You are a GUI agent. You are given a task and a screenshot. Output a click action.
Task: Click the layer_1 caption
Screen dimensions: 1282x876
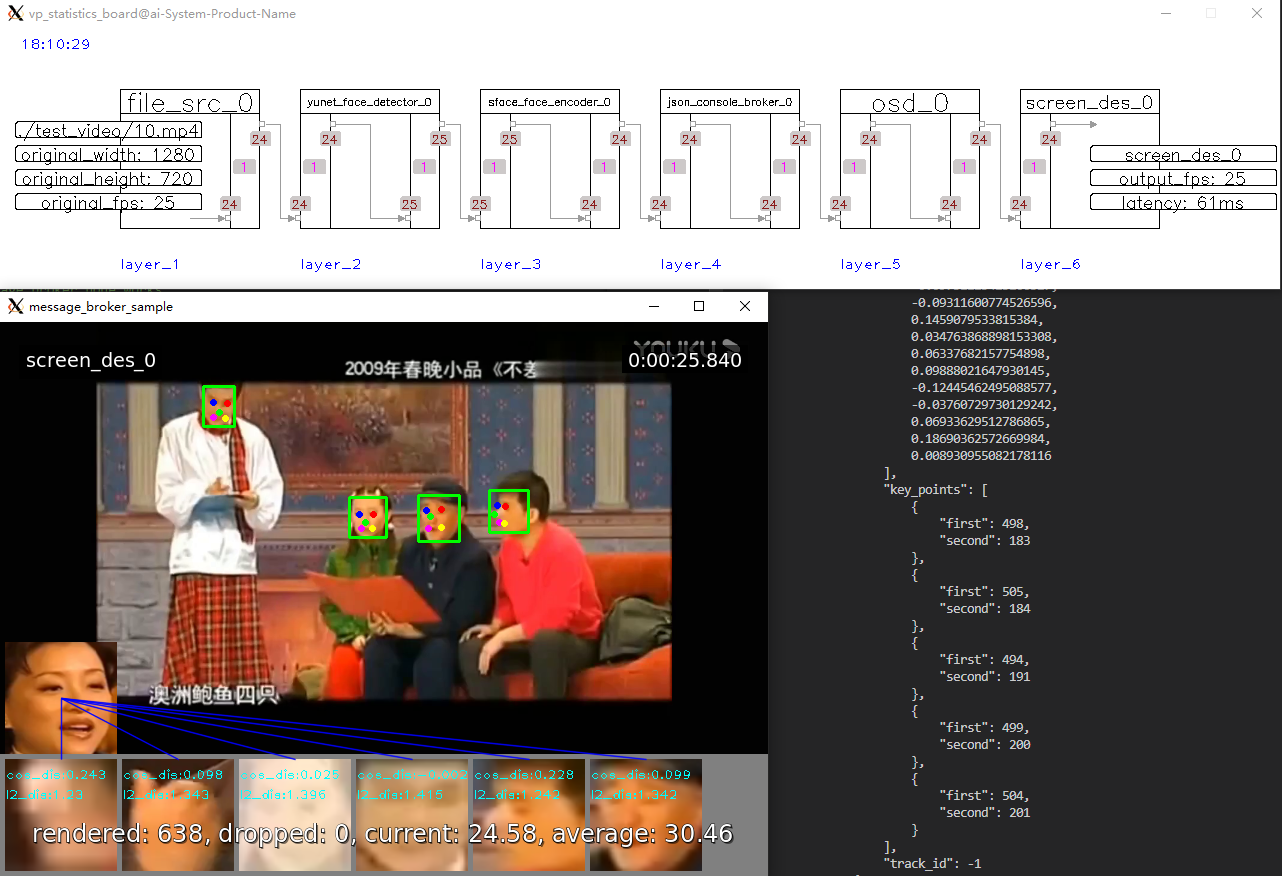click(150, 265)
